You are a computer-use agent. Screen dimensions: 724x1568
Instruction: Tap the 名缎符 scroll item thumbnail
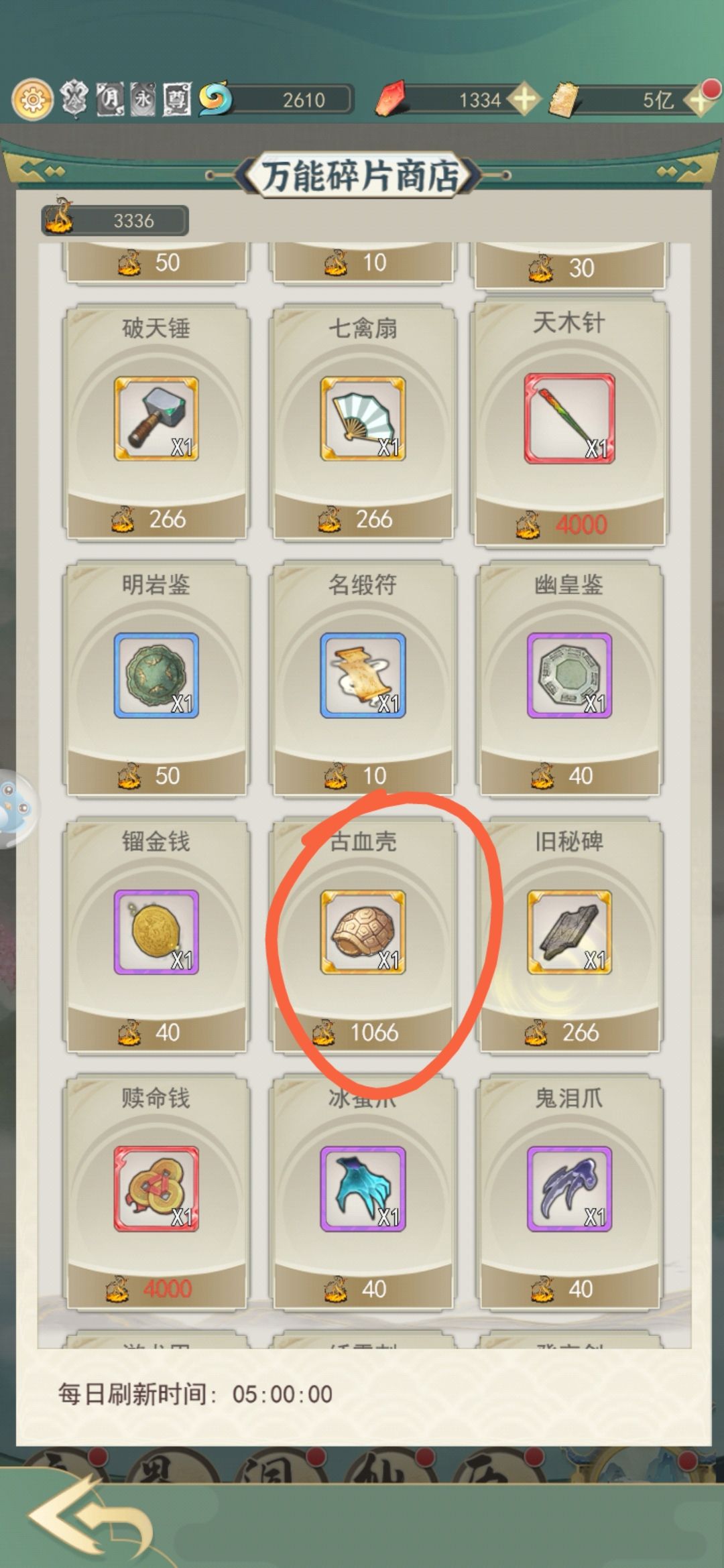point(363,675)
